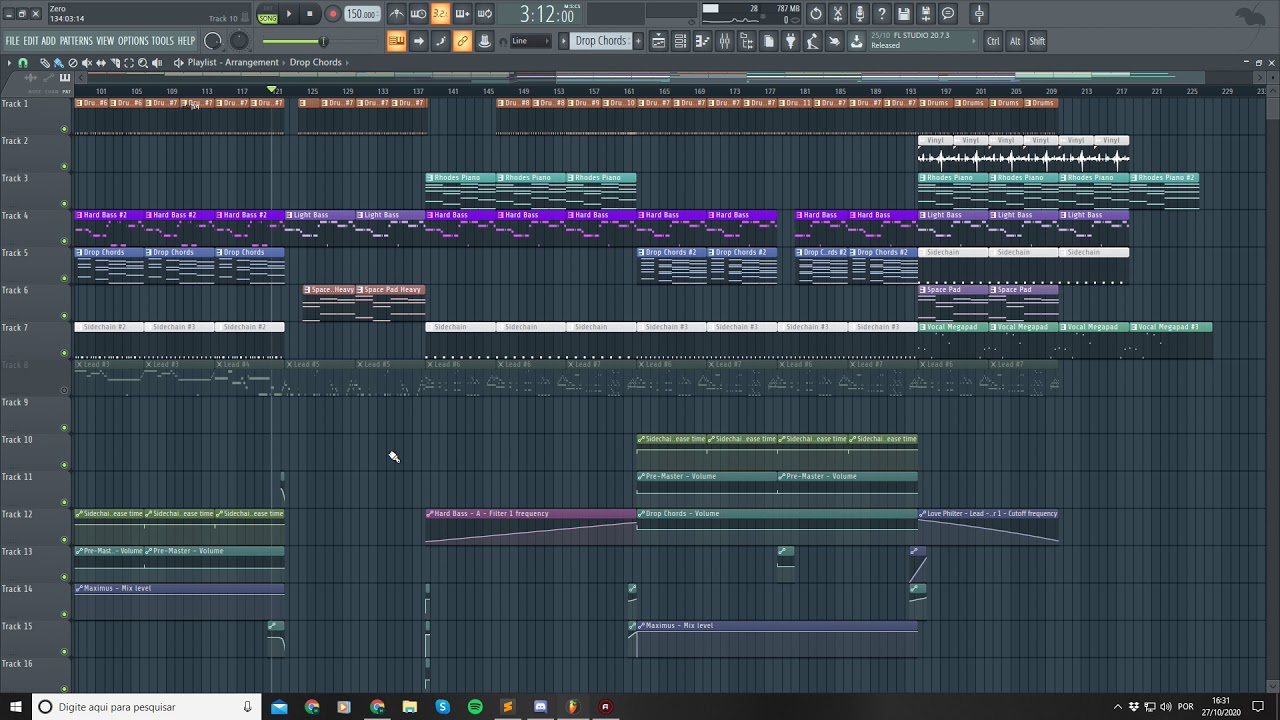Open the FILE menu

point(13,41)
